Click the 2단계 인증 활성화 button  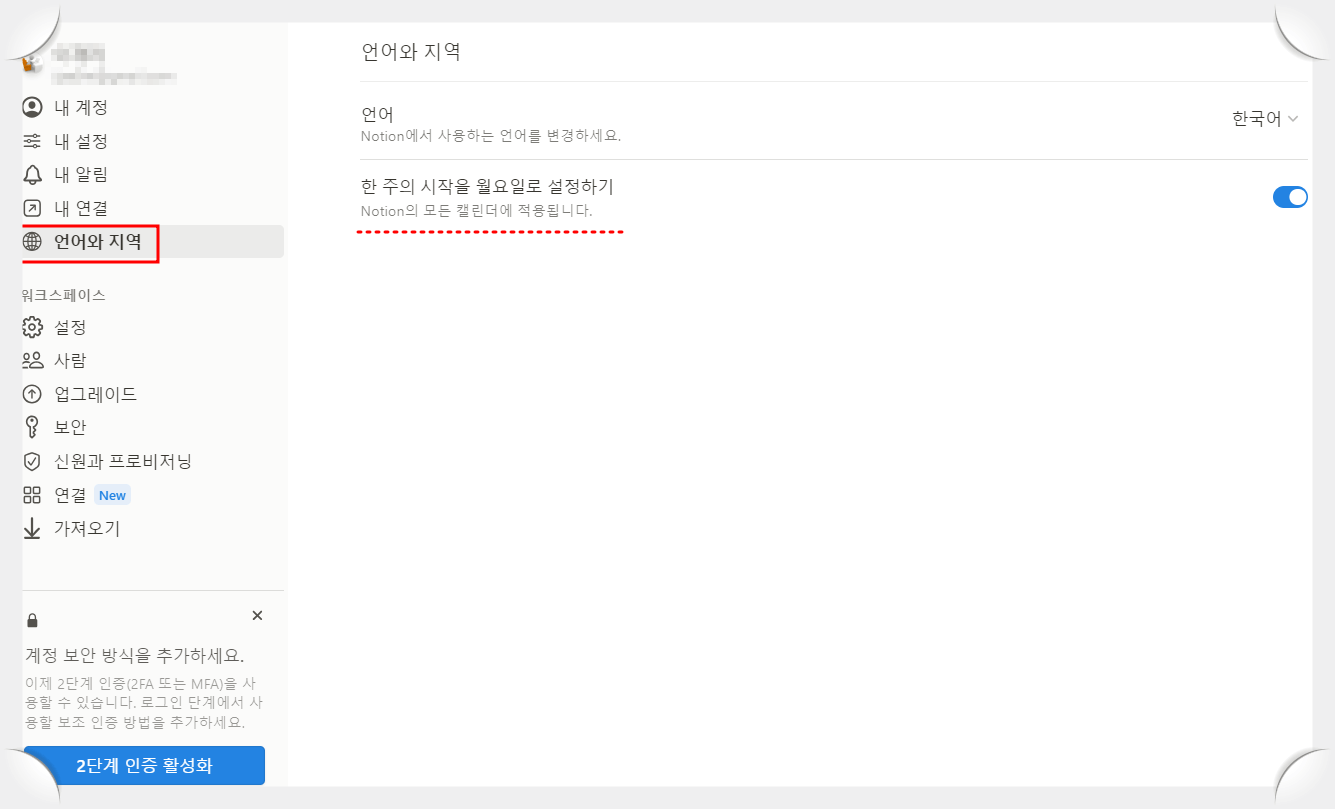tap(142, 765)
